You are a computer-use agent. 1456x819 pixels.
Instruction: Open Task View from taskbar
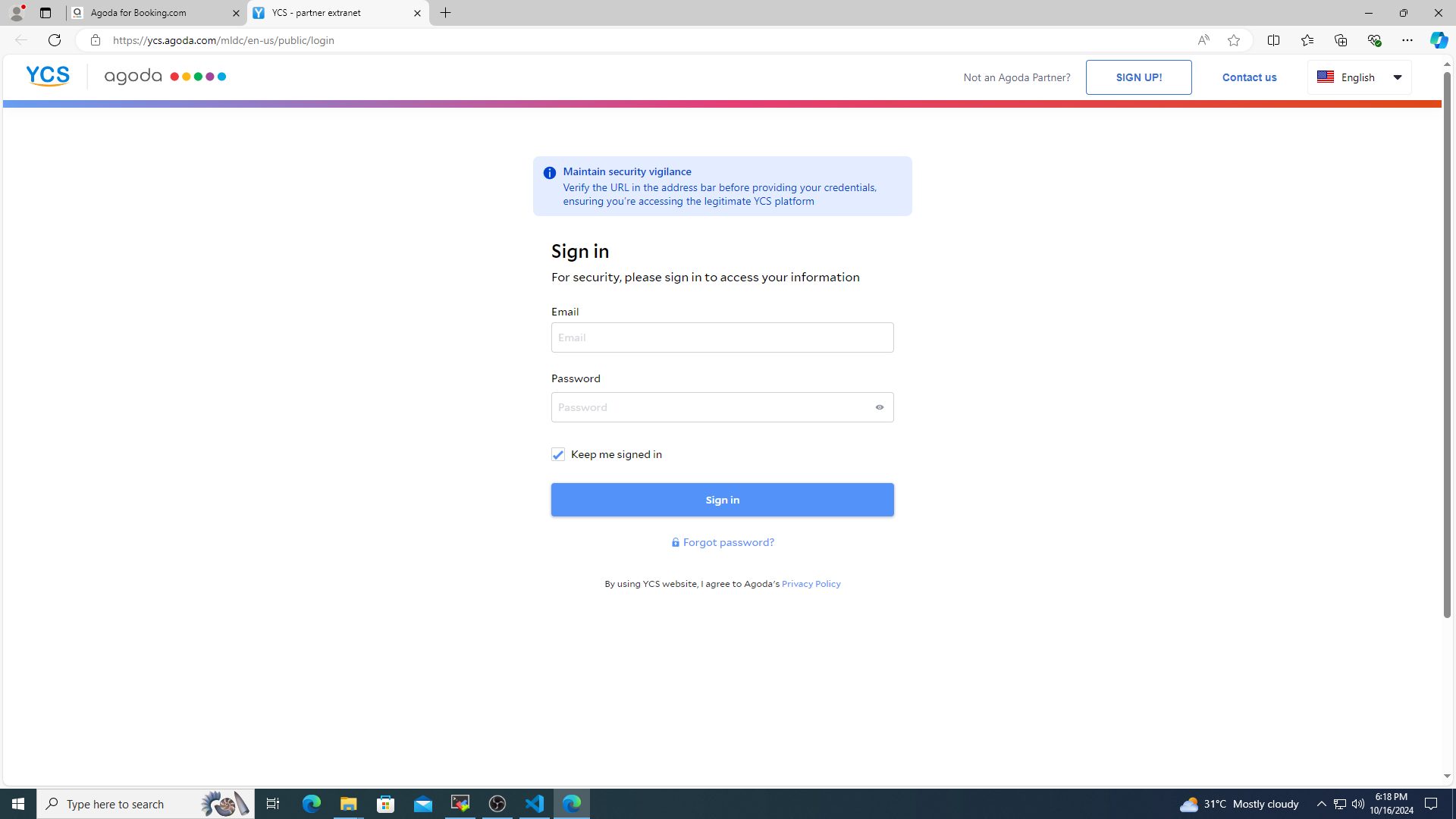(x=273, y=804)
